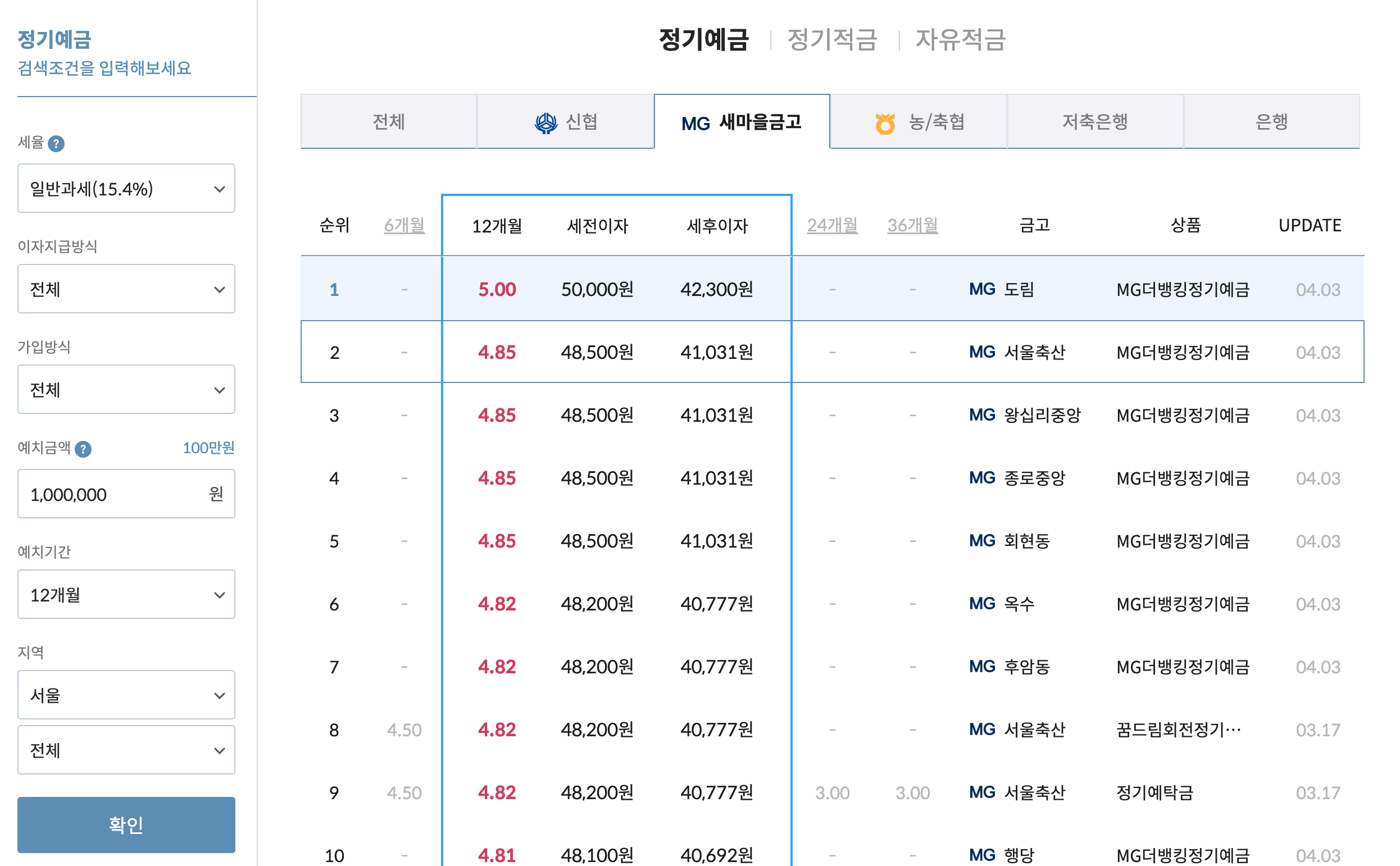Click the 정기예탁금 product name
Viewport: 1400px width, 866px height.
1155,793
